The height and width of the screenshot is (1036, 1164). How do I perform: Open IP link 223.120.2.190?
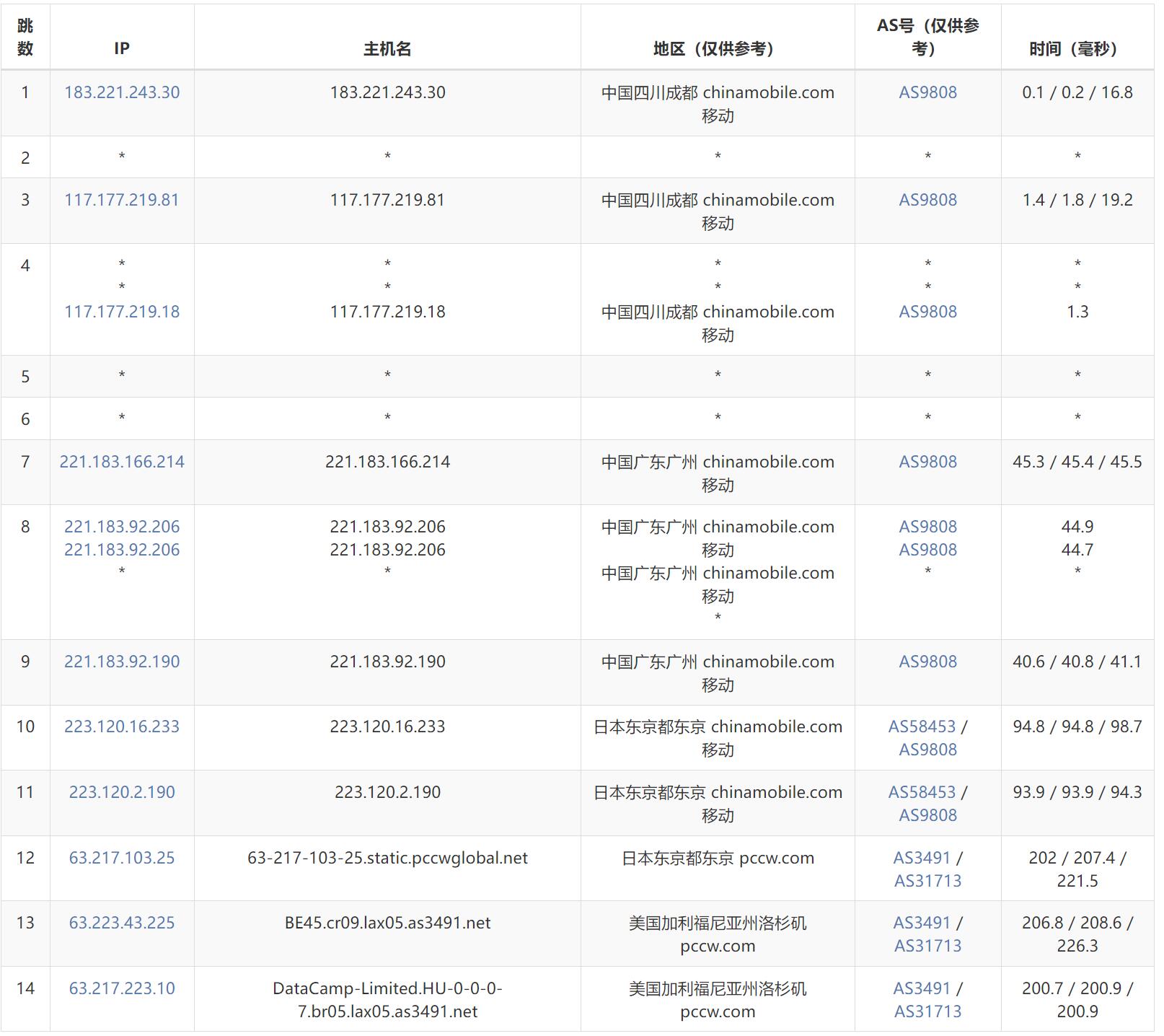(122, 792)
